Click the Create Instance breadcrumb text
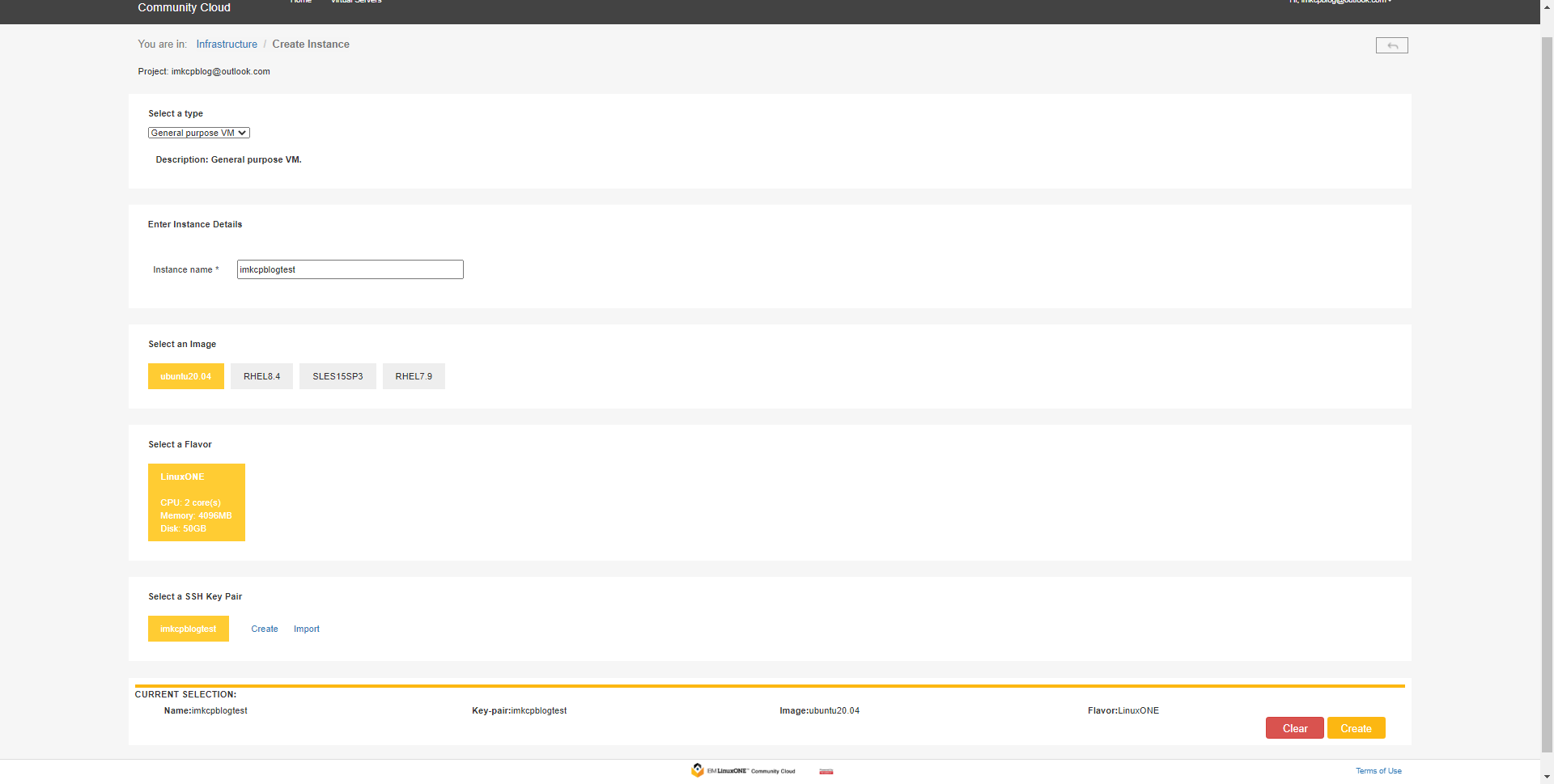 click(311, 44)
